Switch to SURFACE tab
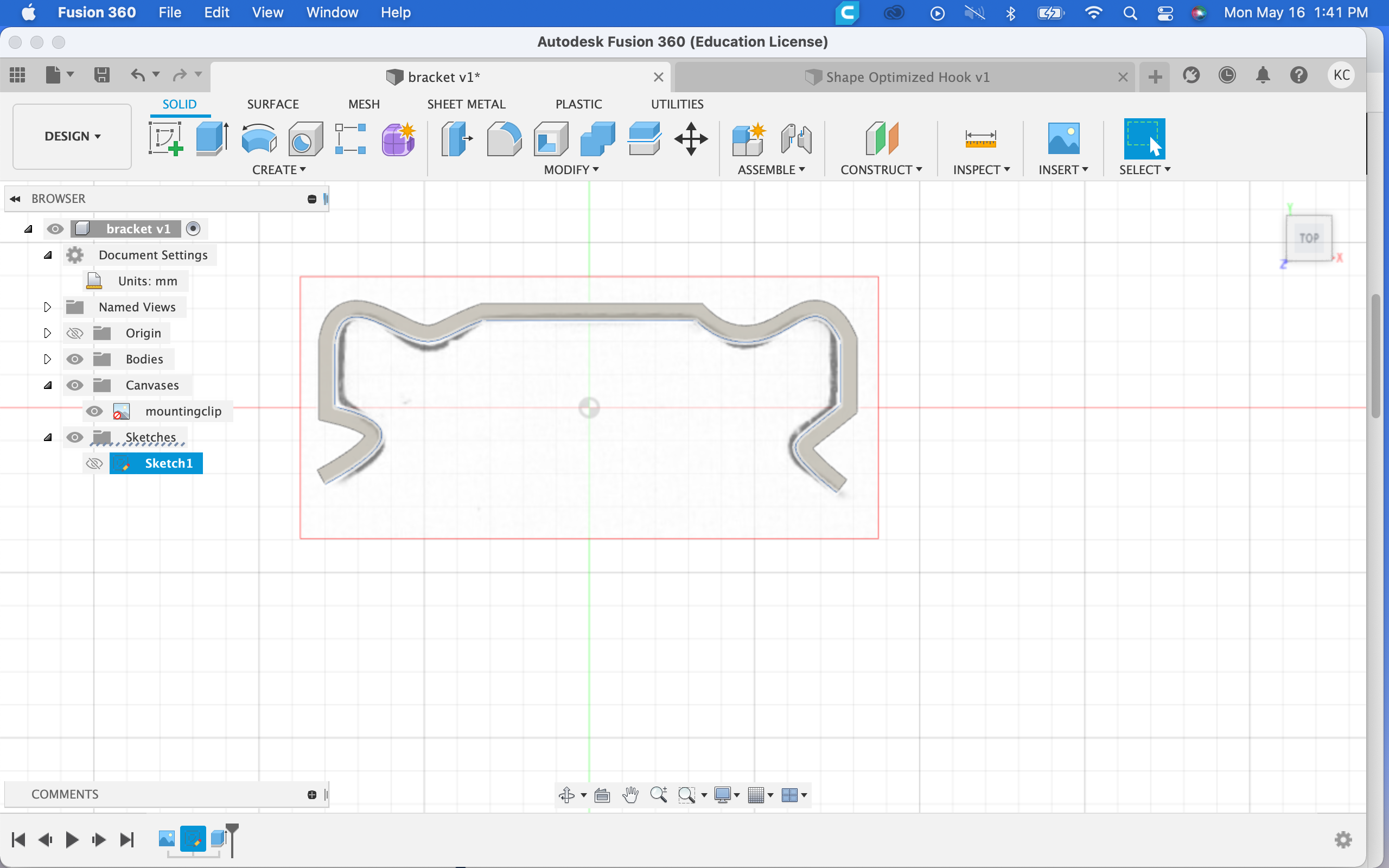This screenshot has width=1389, height=868. [272, 103]
